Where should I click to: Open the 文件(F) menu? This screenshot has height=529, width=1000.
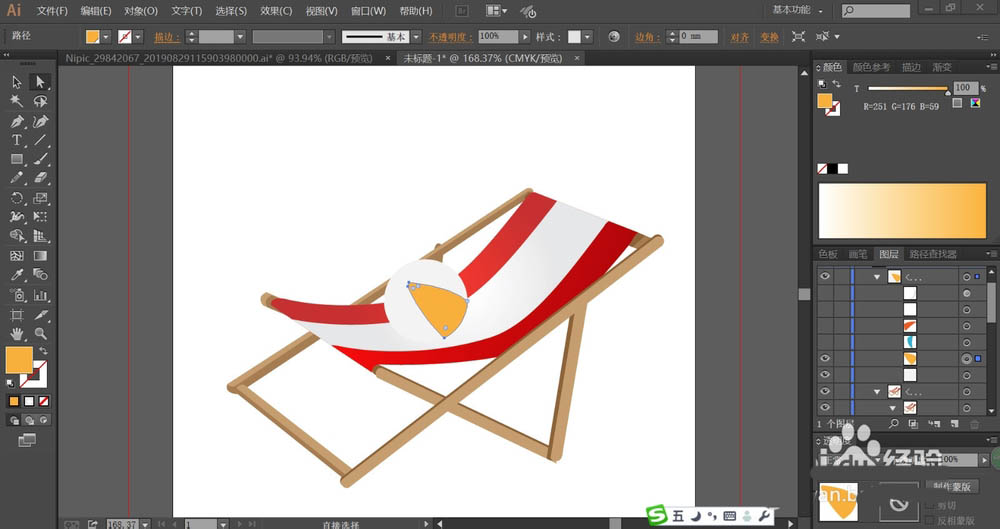[52, 11]
